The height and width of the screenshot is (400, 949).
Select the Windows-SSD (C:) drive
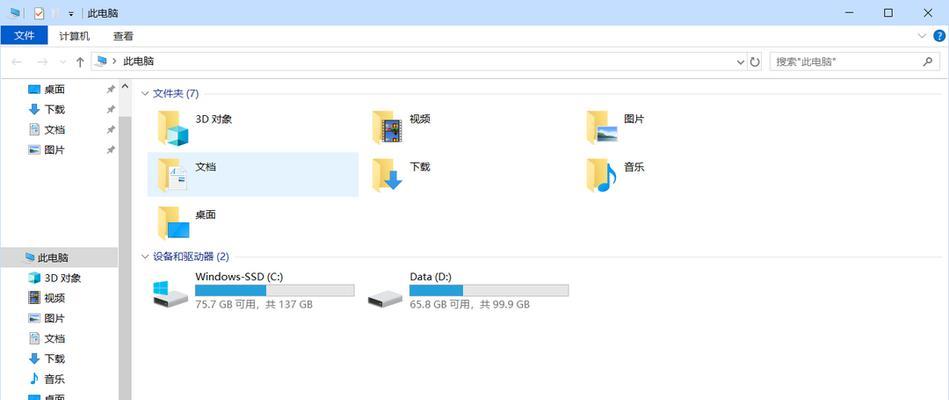pyautogui.click(x=254, y=290)
